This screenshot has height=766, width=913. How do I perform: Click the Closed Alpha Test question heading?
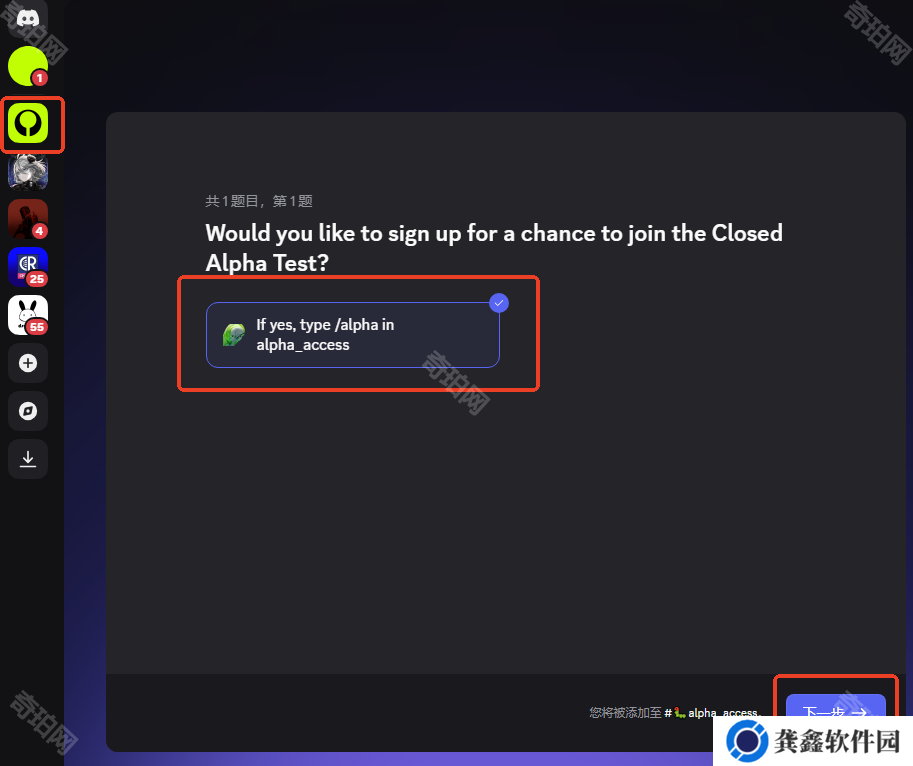[494, 247]
